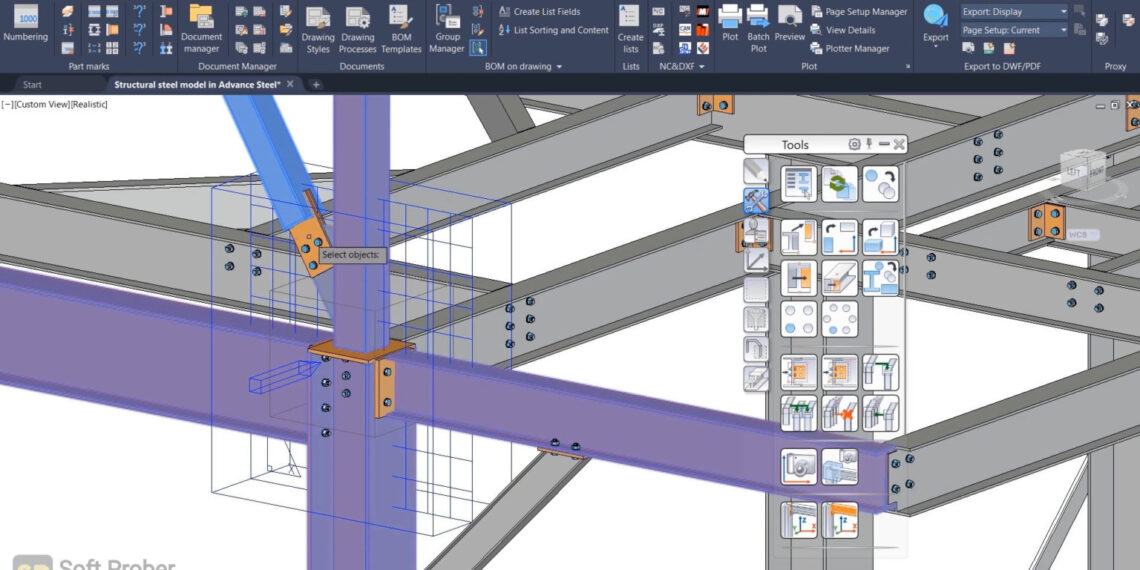The image size is (1140, 570).
Task: Click the green refresh arrows update tool
Action: tap(840, 184)
